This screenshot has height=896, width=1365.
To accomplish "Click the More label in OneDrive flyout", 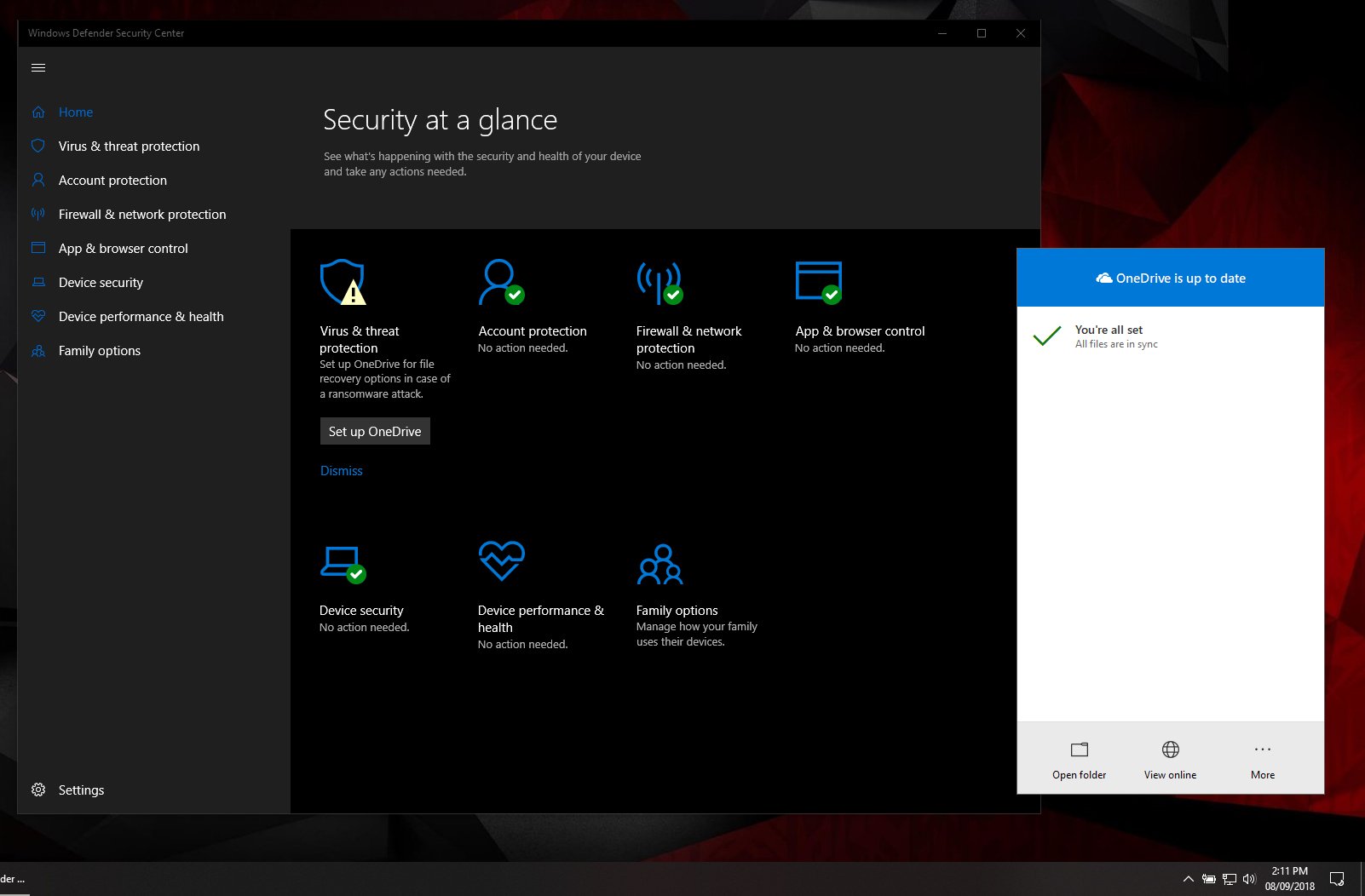I will point(1263,775).
